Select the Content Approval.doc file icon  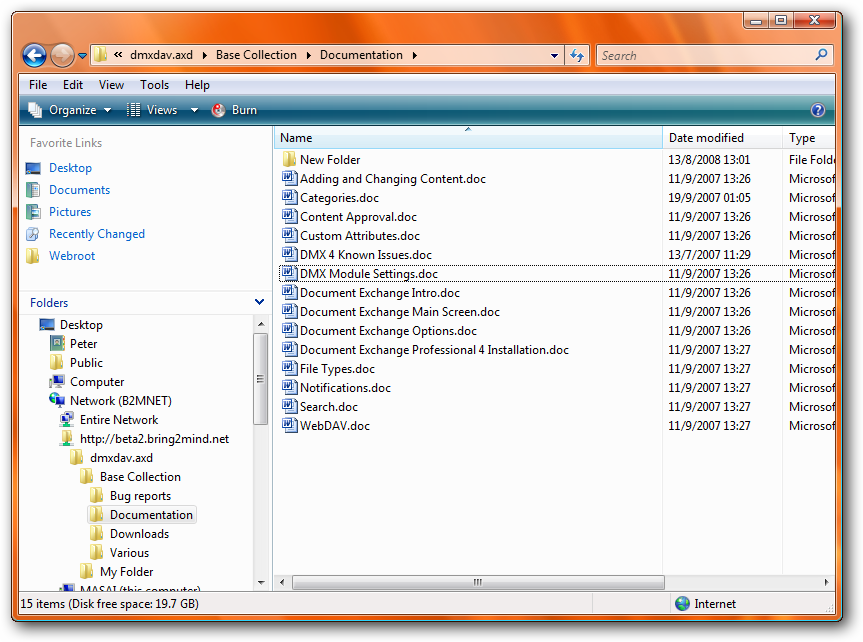(290, 216)
